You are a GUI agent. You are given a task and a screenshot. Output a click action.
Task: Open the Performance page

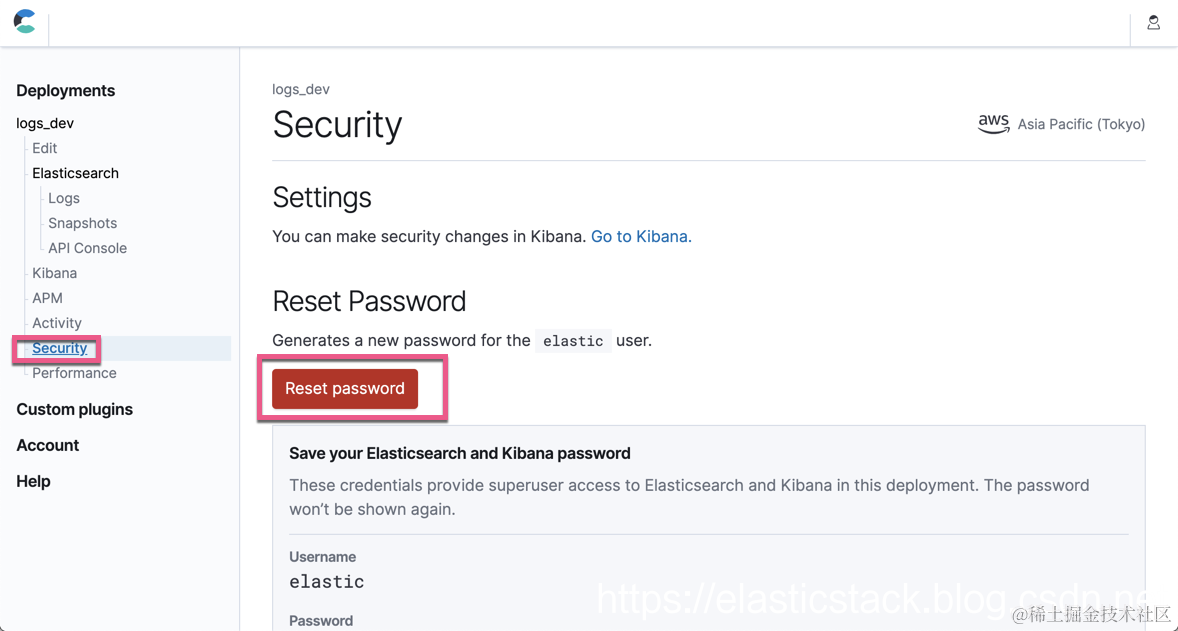74,373
